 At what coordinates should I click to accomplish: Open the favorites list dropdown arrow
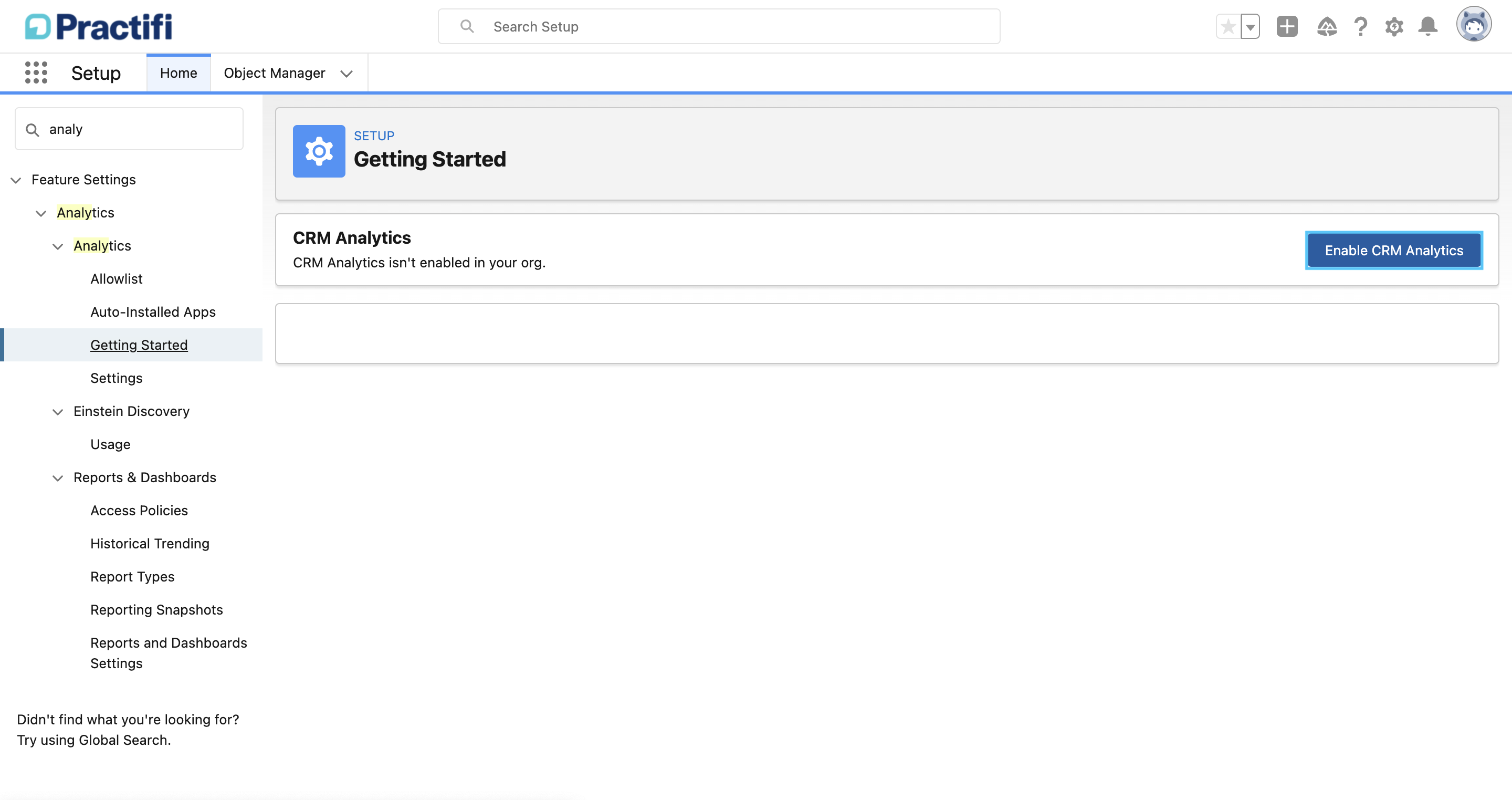pyautogui.click(x=1250, y=26)
